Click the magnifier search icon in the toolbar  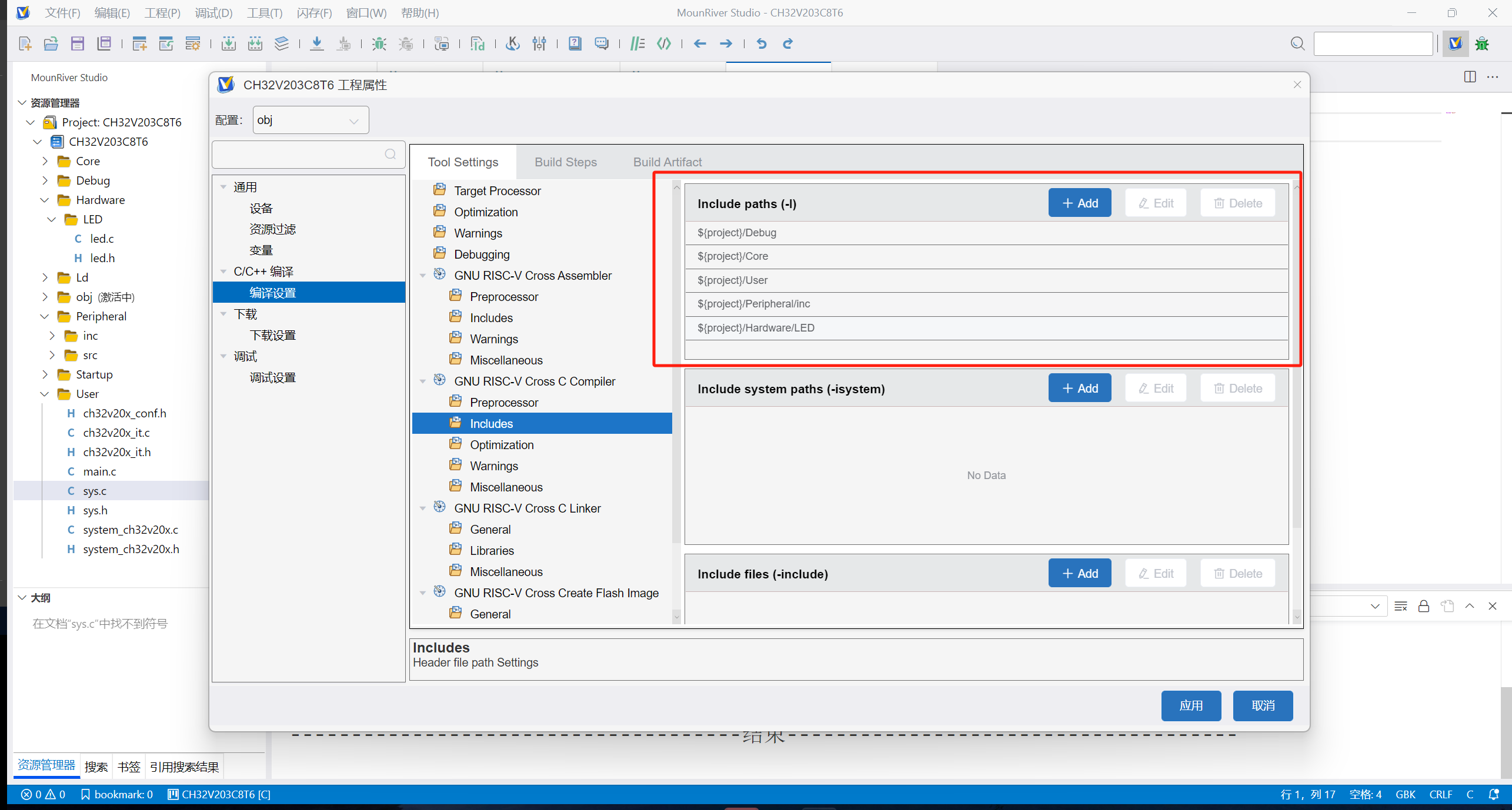pos(1297,43)
